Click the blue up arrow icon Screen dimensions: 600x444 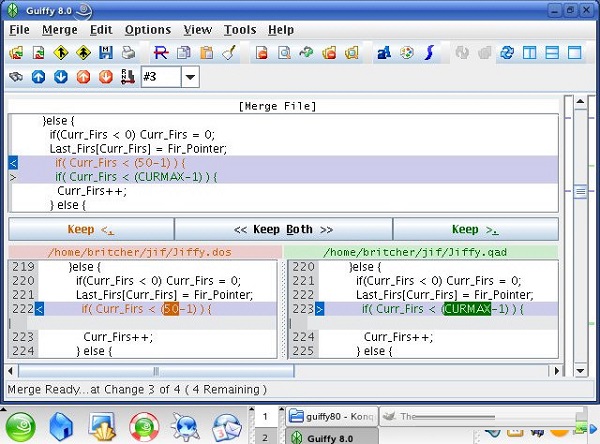(x=38, y=77)
